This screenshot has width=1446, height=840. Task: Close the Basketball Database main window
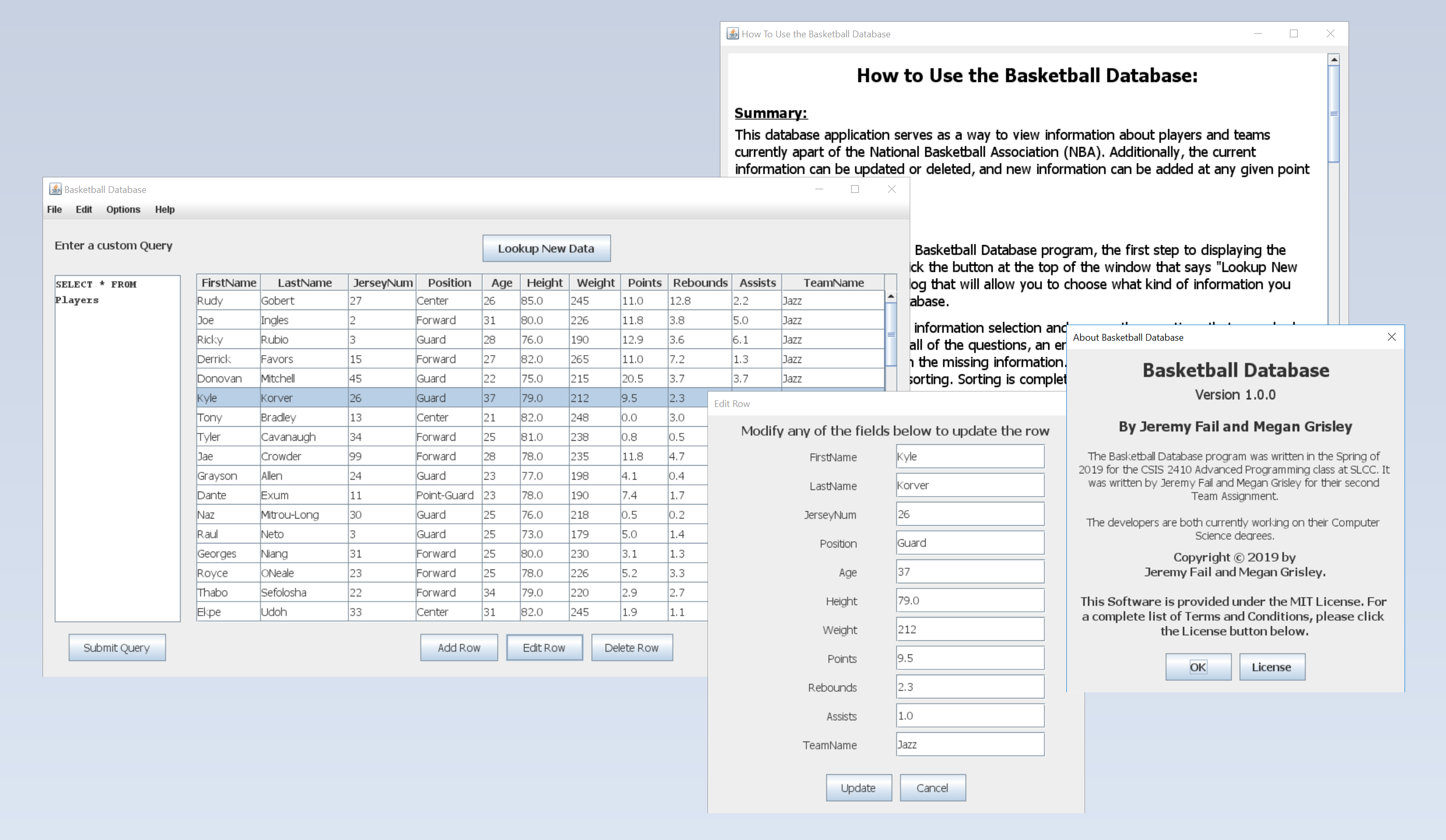[891, 189]
